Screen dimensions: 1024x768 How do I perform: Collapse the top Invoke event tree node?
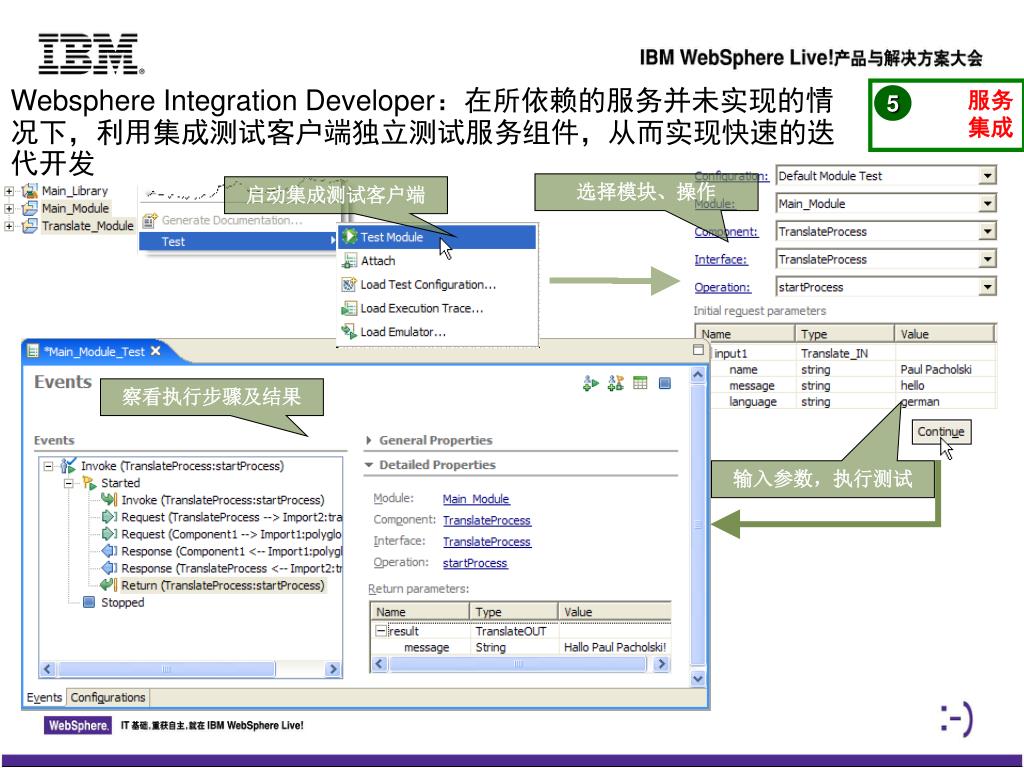pyautogui.click(x=48, y=466)
